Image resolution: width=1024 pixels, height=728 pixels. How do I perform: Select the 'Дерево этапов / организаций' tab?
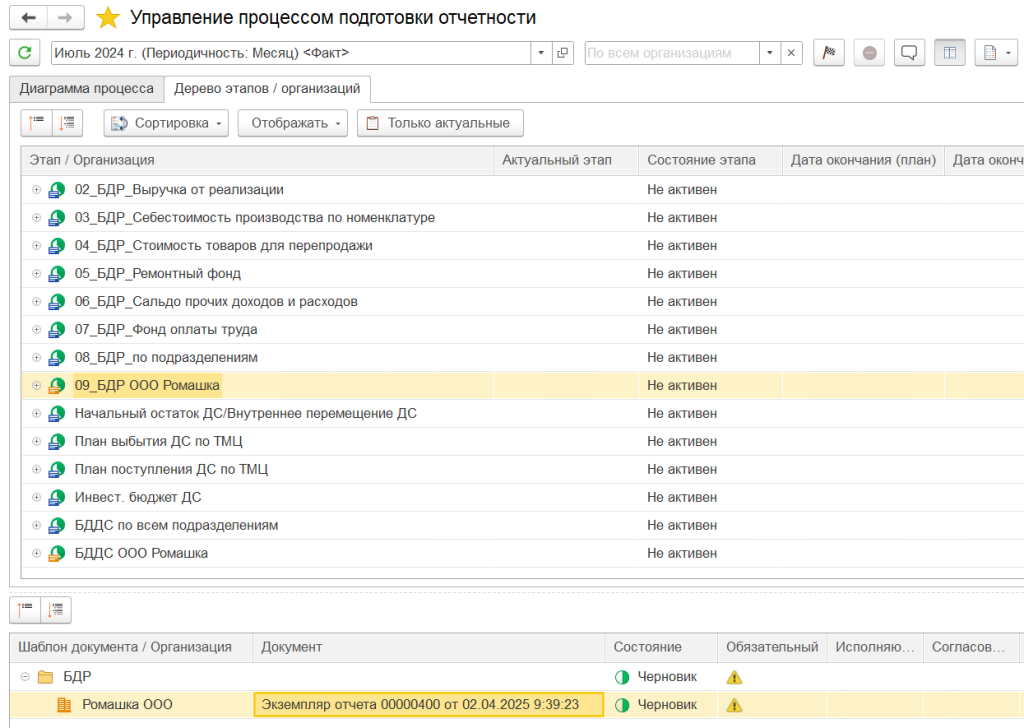(267, 89)
